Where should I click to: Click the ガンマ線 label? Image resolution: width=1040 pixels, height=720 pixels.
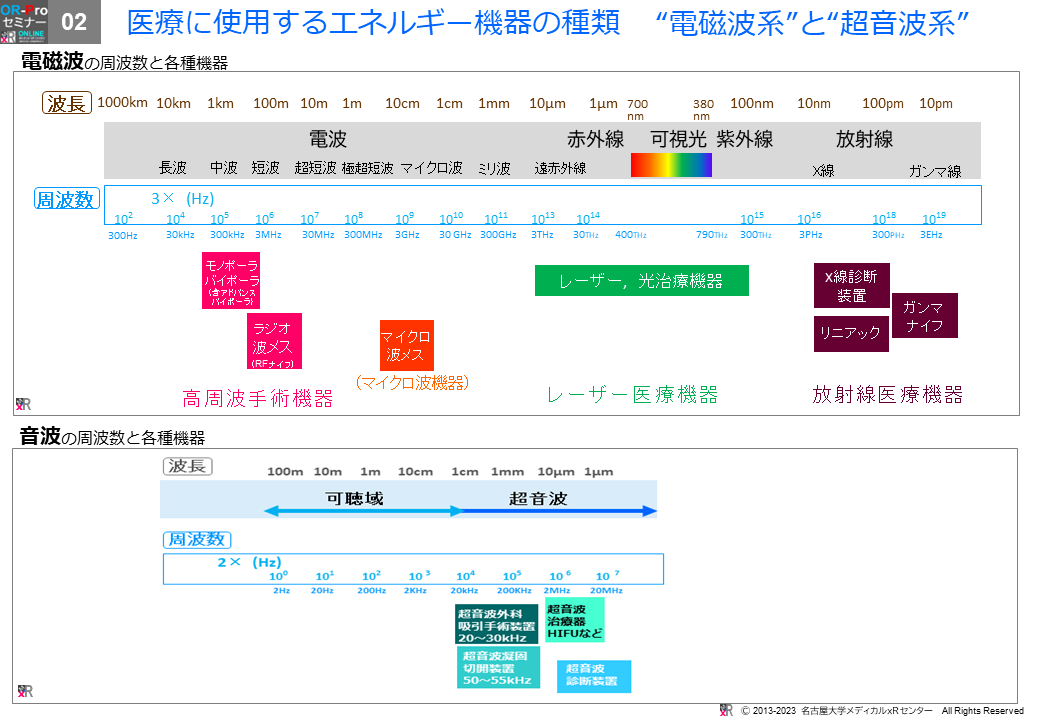click(935, 171)
